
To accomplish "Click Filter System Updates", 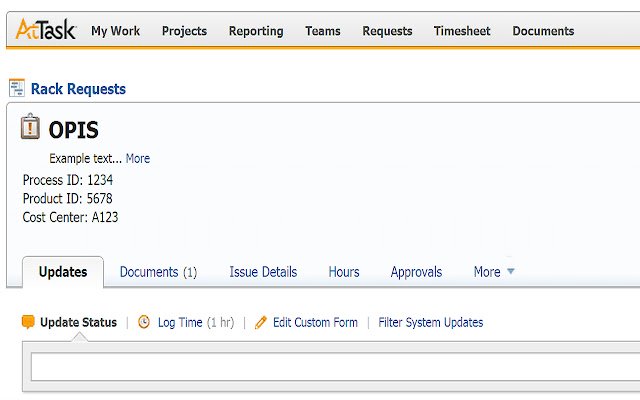I will click(x=431, y=322).
